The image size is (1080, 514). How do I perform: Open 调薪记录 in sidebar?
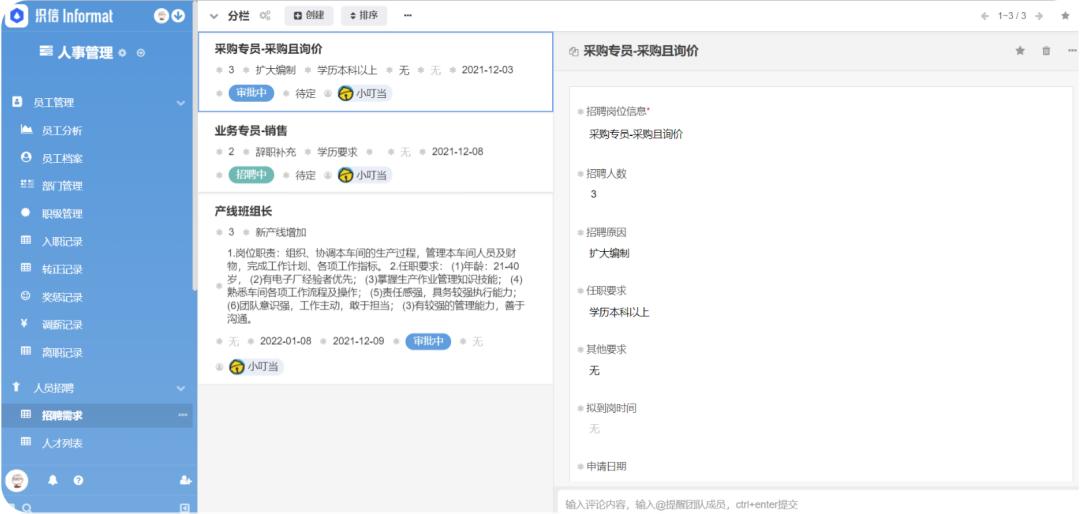point(62,325)
